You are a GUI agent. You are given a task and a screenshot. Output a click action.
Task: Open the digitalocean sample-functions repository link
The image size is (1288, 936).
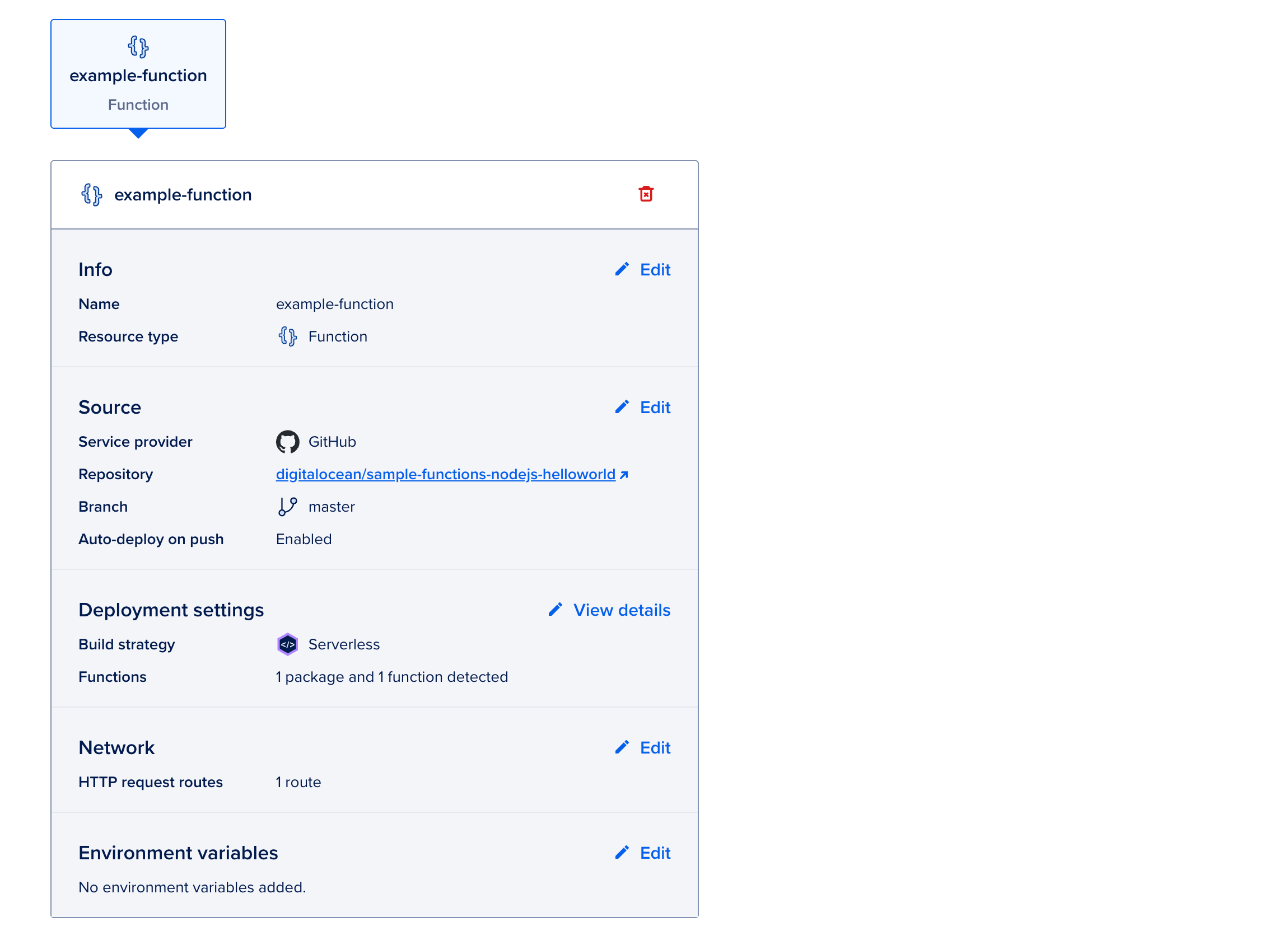point(445,474)
